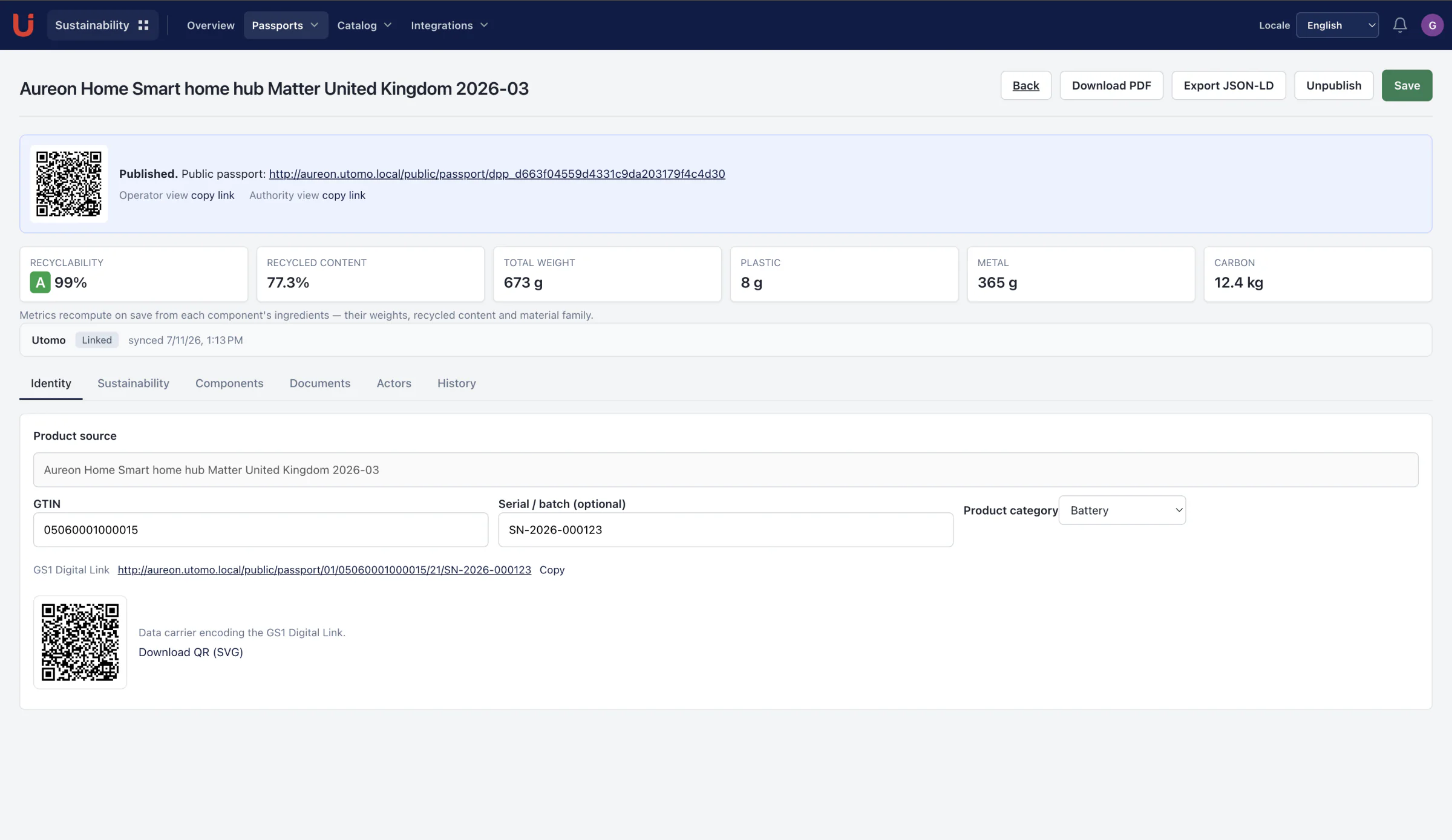Click Download PDF
The width and height of the screenshot is (1452, 840).
point(1111,85)
